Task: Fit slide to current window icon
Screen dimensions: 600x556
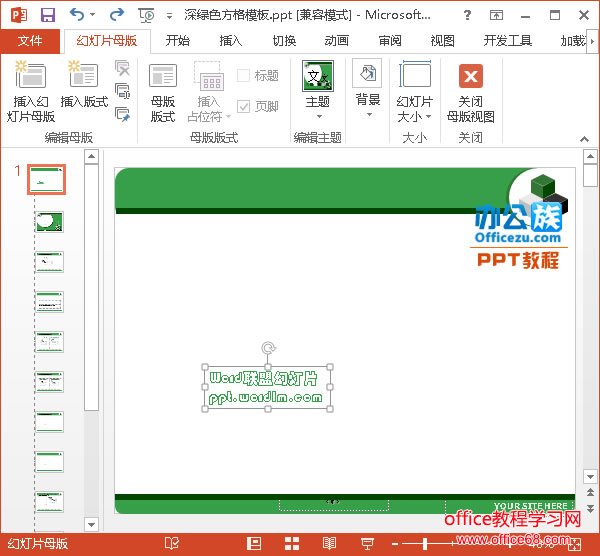Action: [x=576, y=544]
